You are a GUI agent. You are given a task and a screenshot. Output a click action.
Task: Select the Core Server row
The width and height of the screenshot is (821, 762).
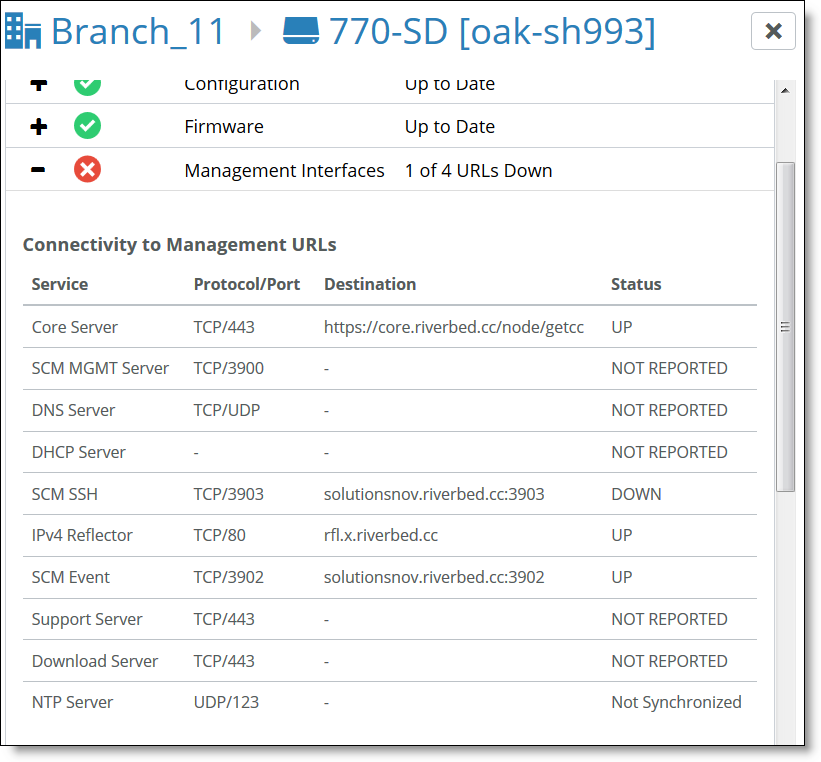click(x=390, y=327)
